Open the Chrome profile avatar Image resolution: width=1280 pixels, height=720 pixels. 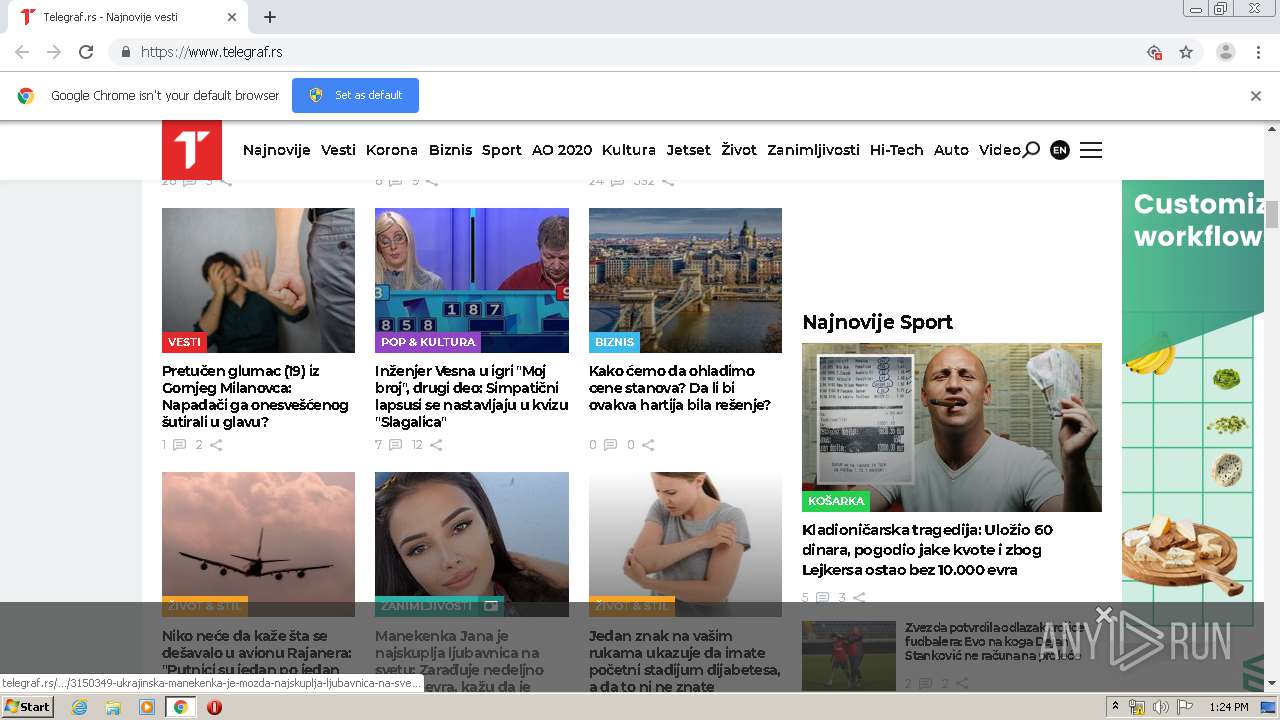pyautogui.click(x=1225, y=52)
